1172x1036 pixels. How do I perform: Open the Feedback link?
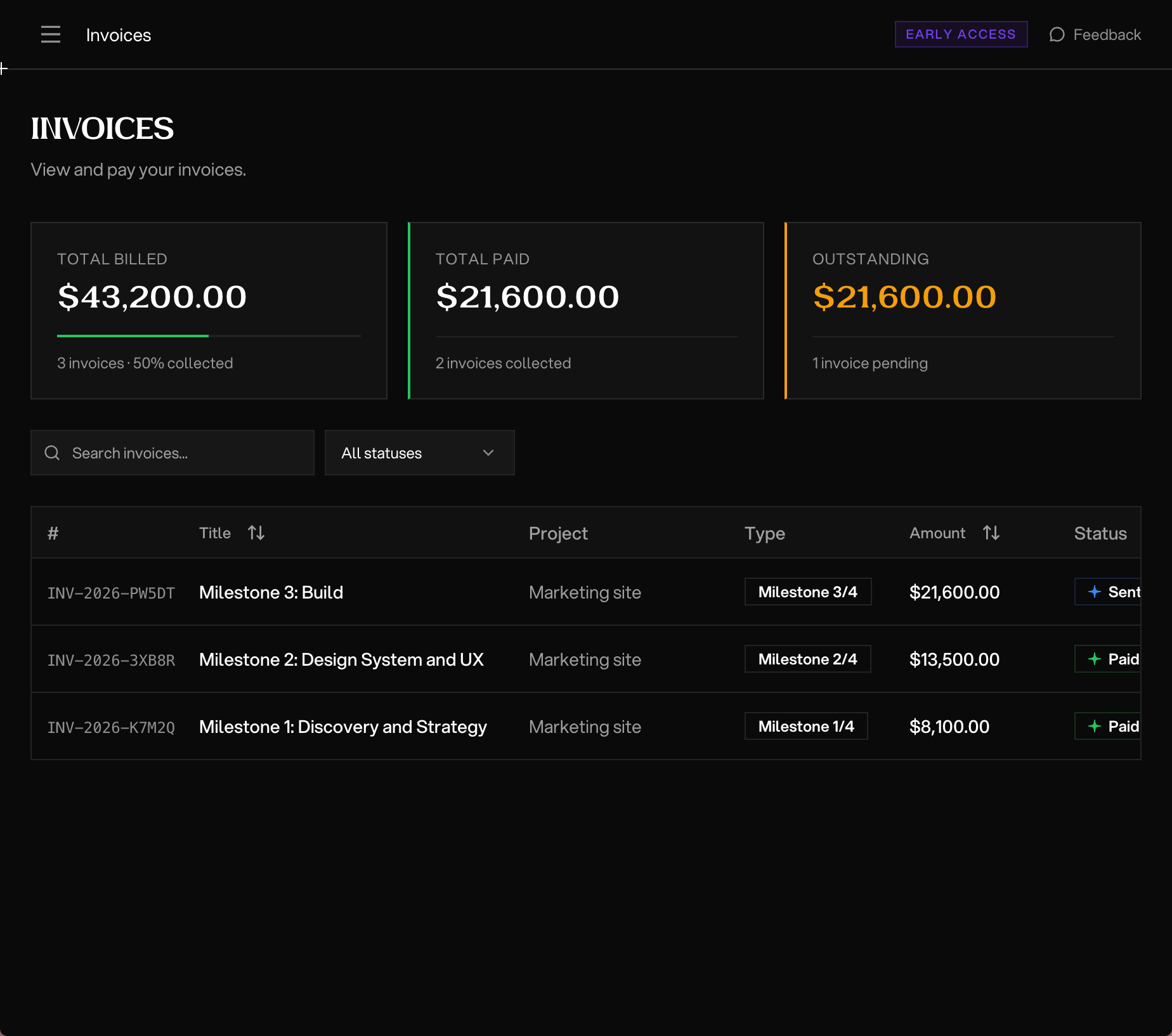tap(1095, 34)
